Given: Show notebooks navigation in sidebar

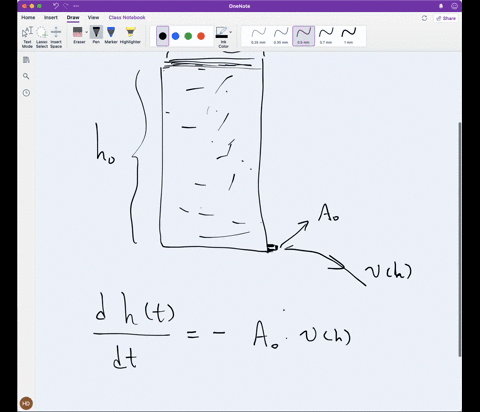Looking at the screenshot, I should [x=26, y=60].
